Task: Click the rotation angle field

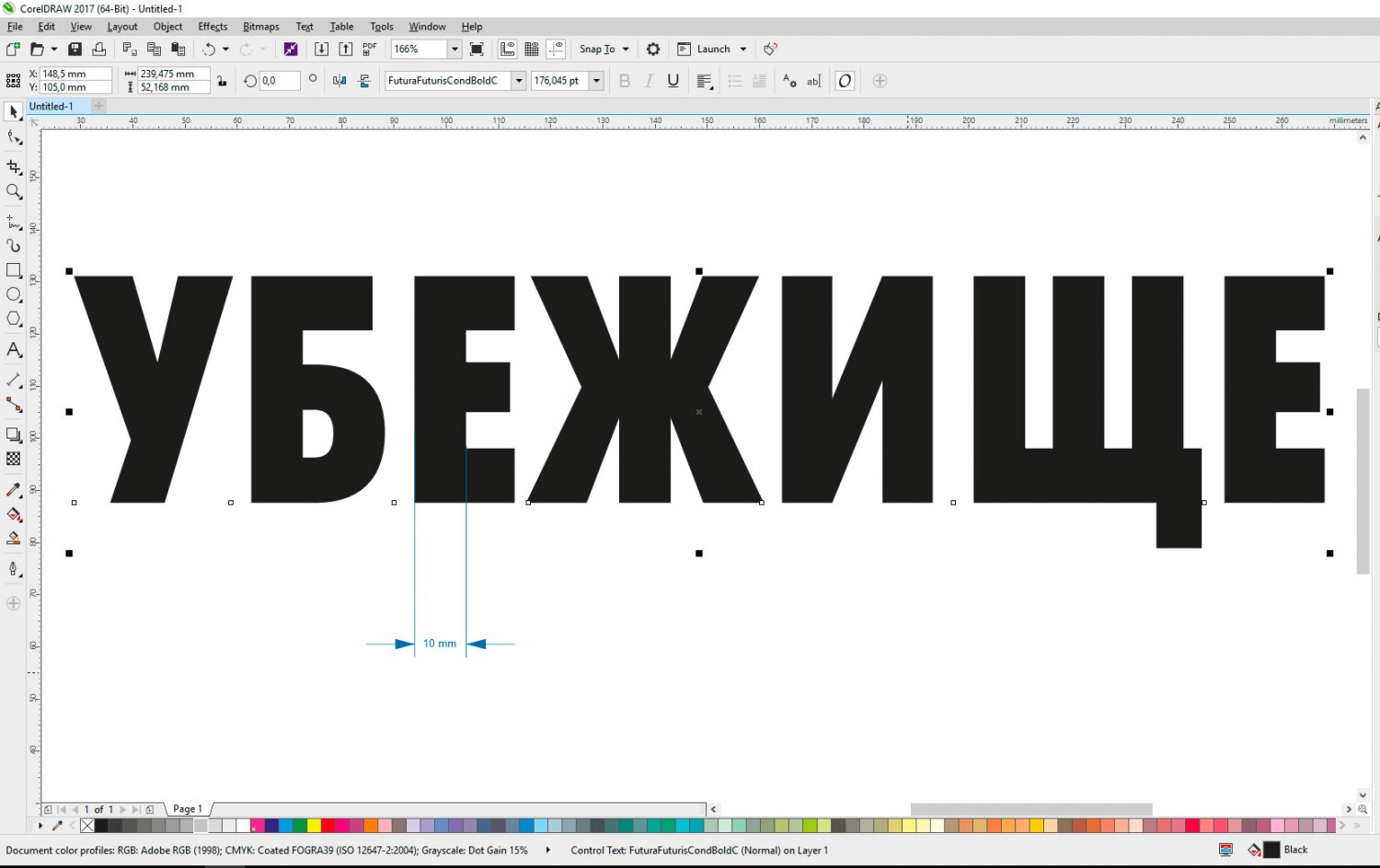Action: [x=280, y=81]
